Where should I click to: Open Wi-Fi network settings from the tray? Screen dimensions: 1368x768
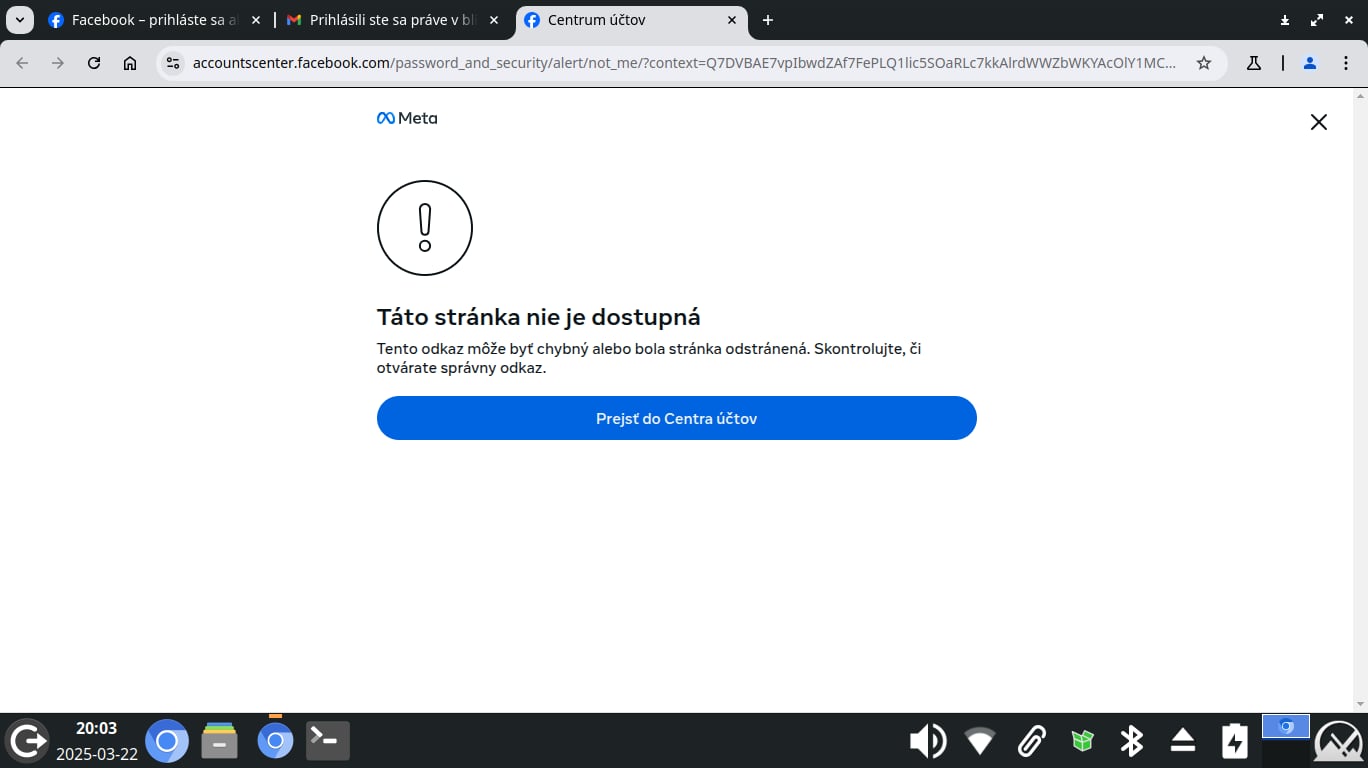(x=979, y=740)
